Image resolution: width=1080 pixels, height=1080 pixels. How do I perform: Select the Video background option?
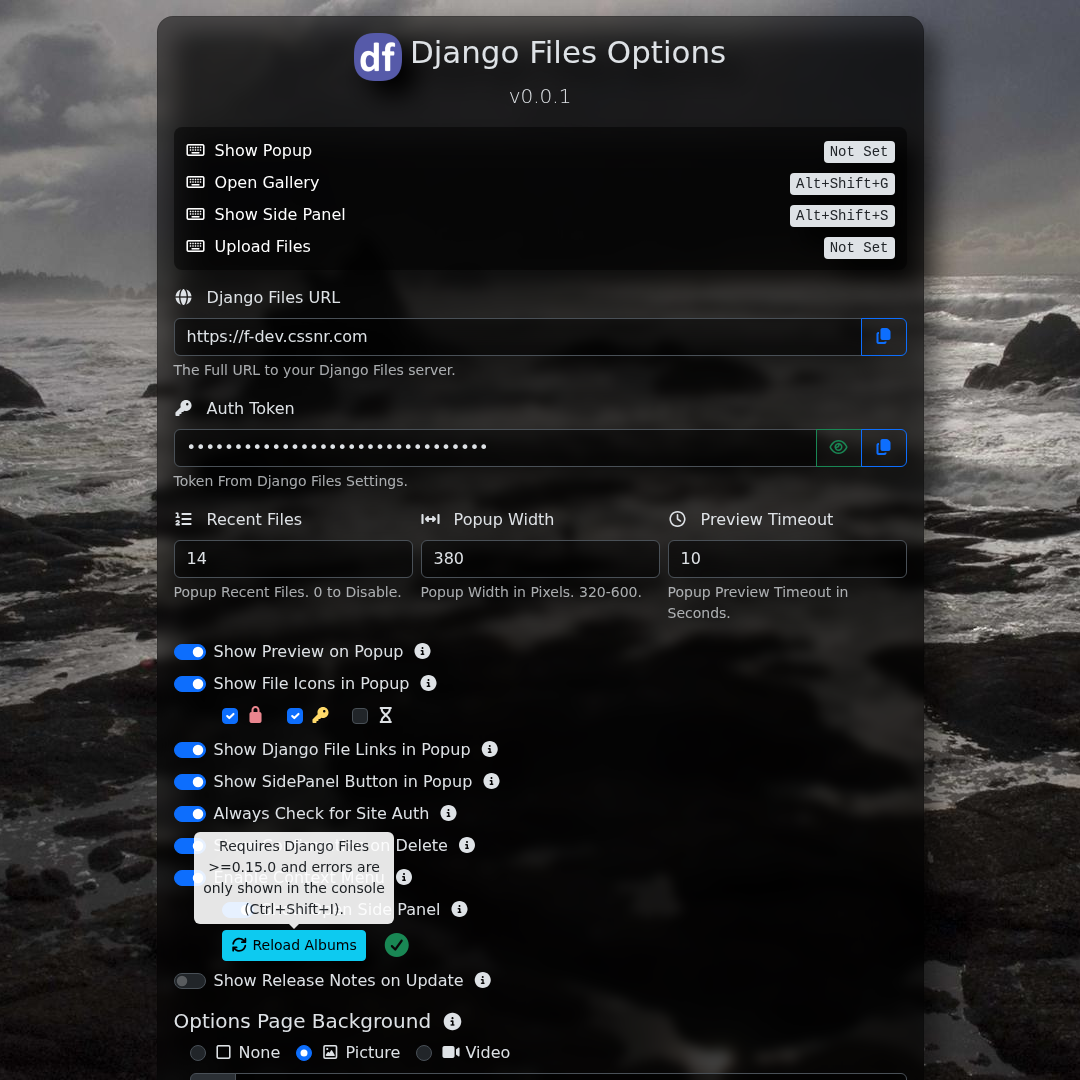(424, 1053)
